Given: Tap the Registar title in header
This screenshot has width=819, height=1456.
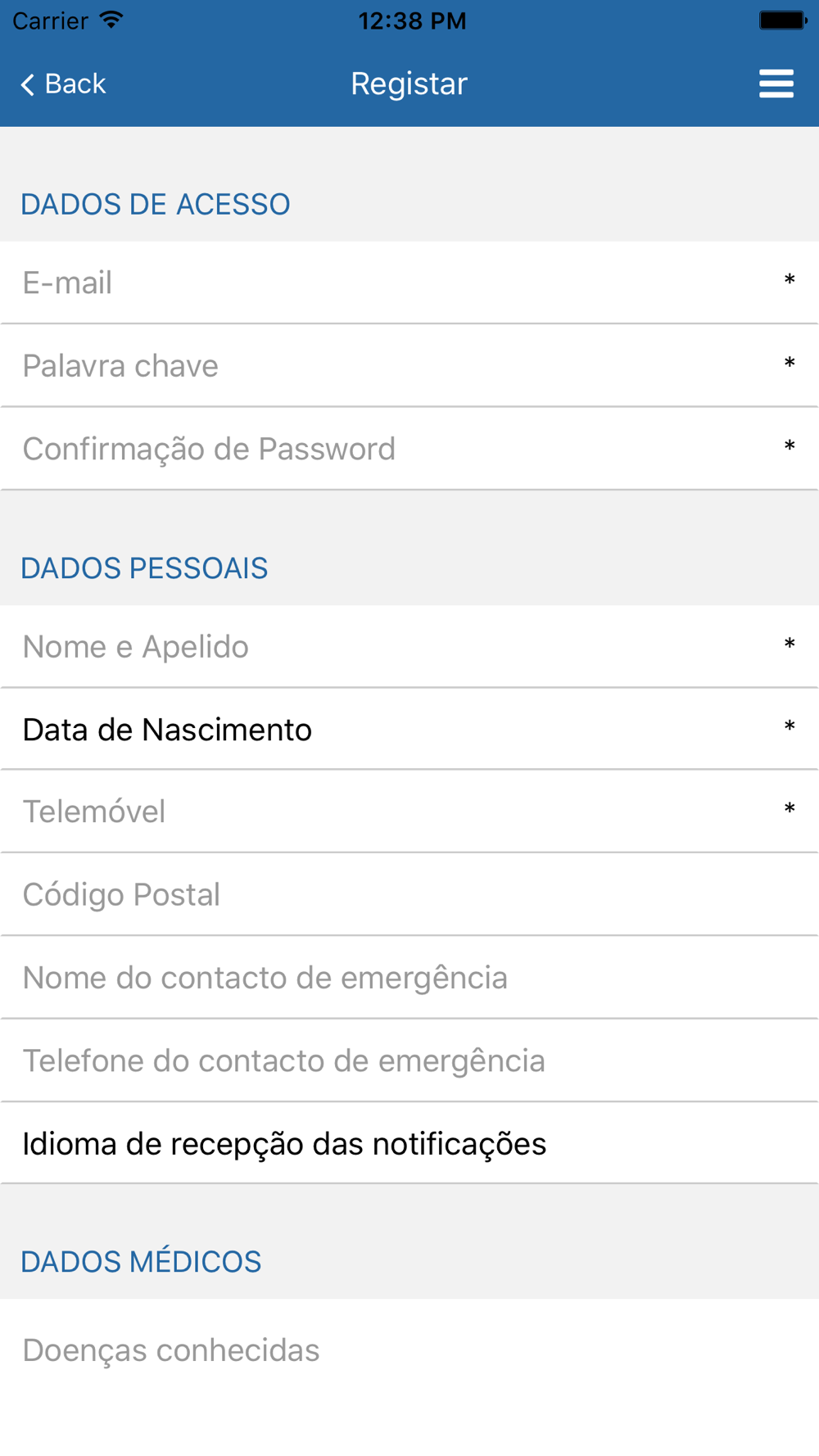Looking at the screenshot, I should point(409,84).
